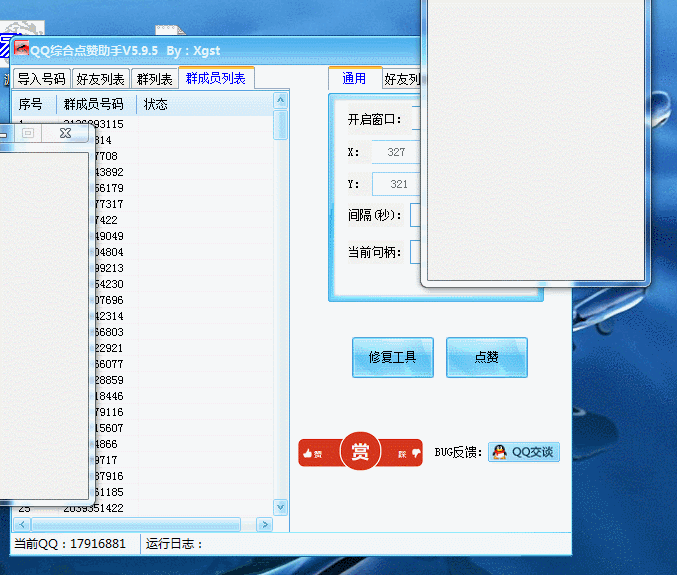Click the app icon in title bar
Image resolution: width=677 pixels, height=575 pixels.
(x=21, y=48)
